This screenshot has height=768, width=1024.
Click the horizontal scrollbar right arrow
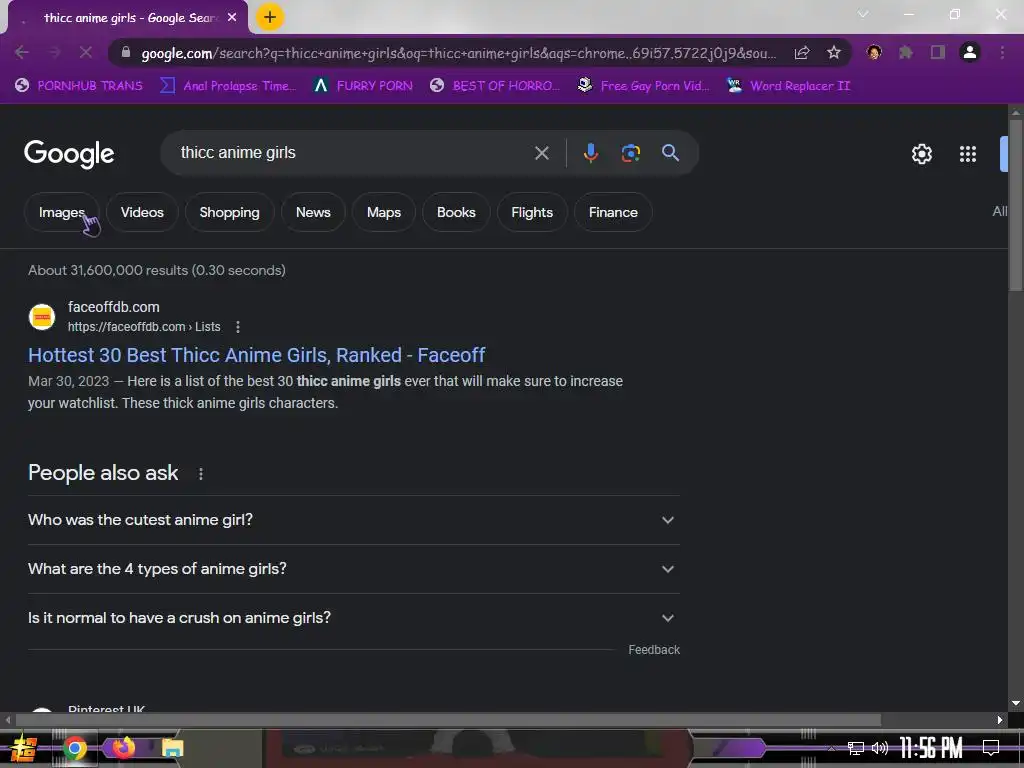[999, 720]
